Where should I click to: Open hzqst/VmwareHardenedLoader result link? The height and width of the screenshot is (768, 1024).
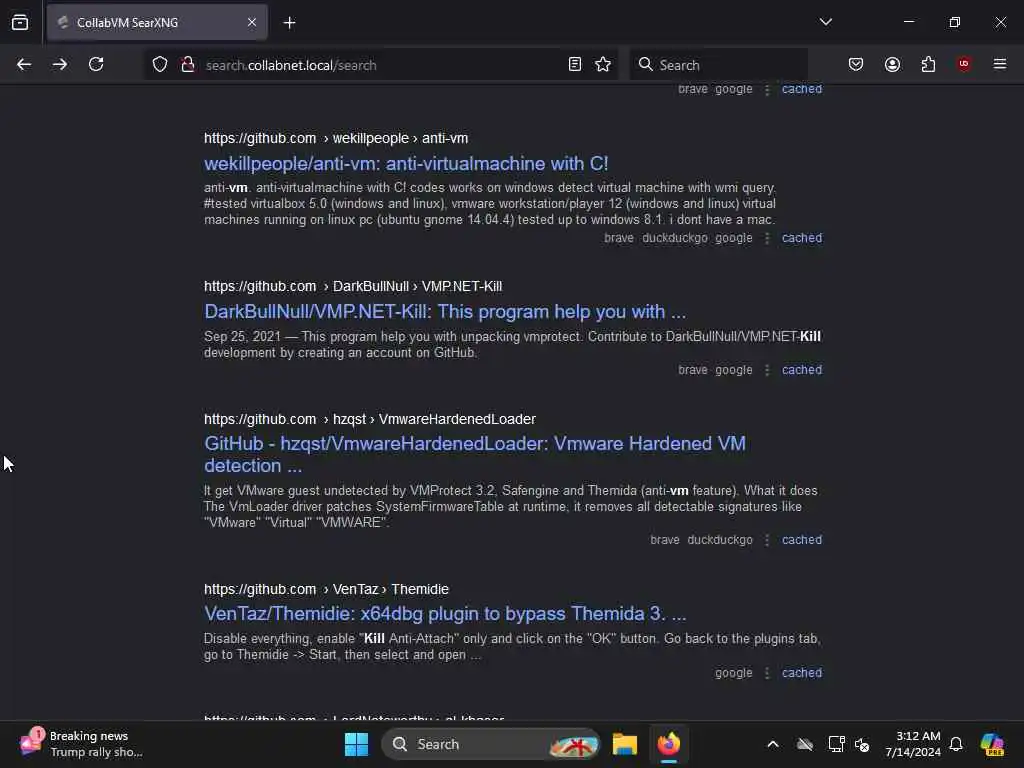(x=475, y=455)
